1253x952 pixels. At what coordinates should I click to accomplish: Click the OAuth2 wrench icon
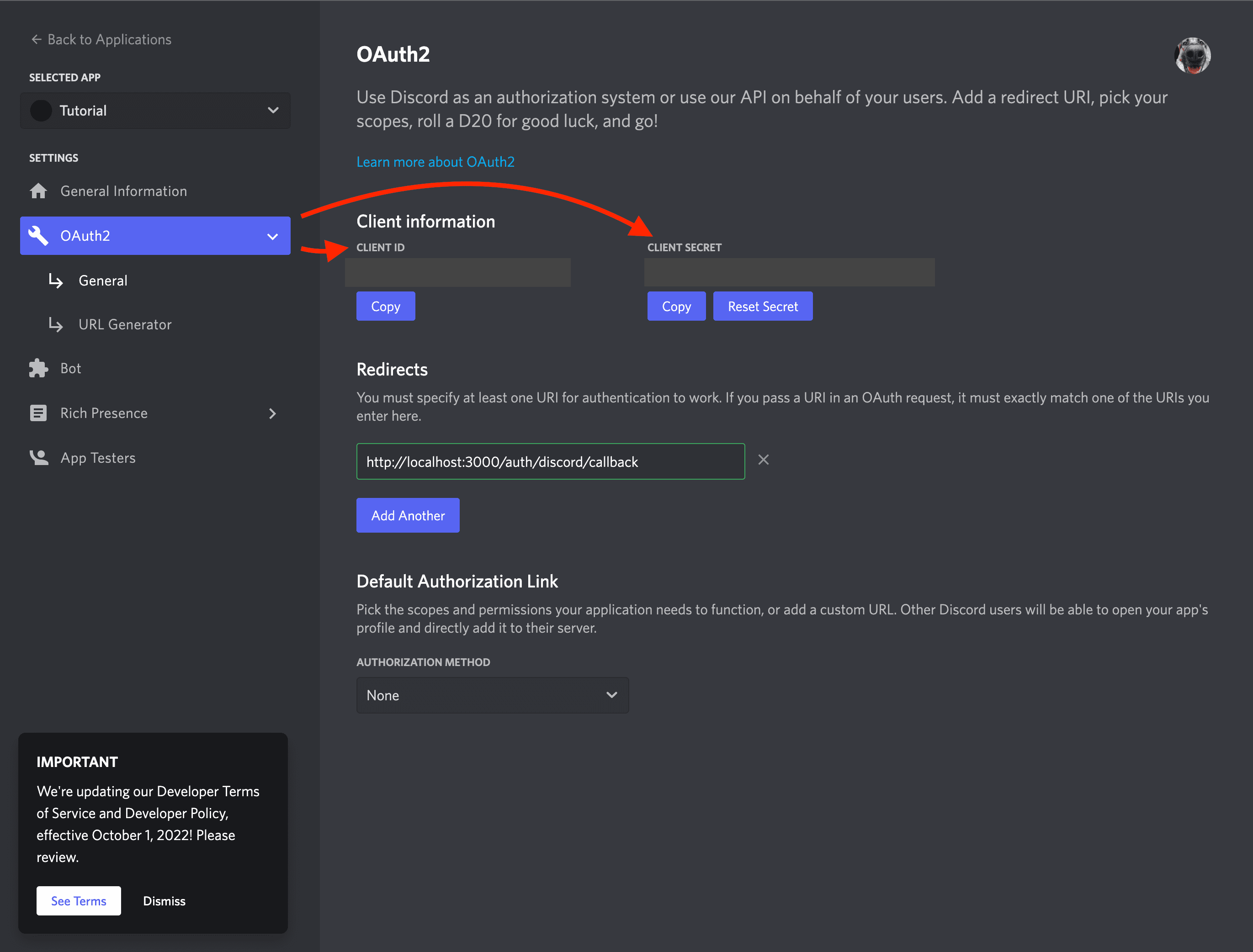point(38,236)
